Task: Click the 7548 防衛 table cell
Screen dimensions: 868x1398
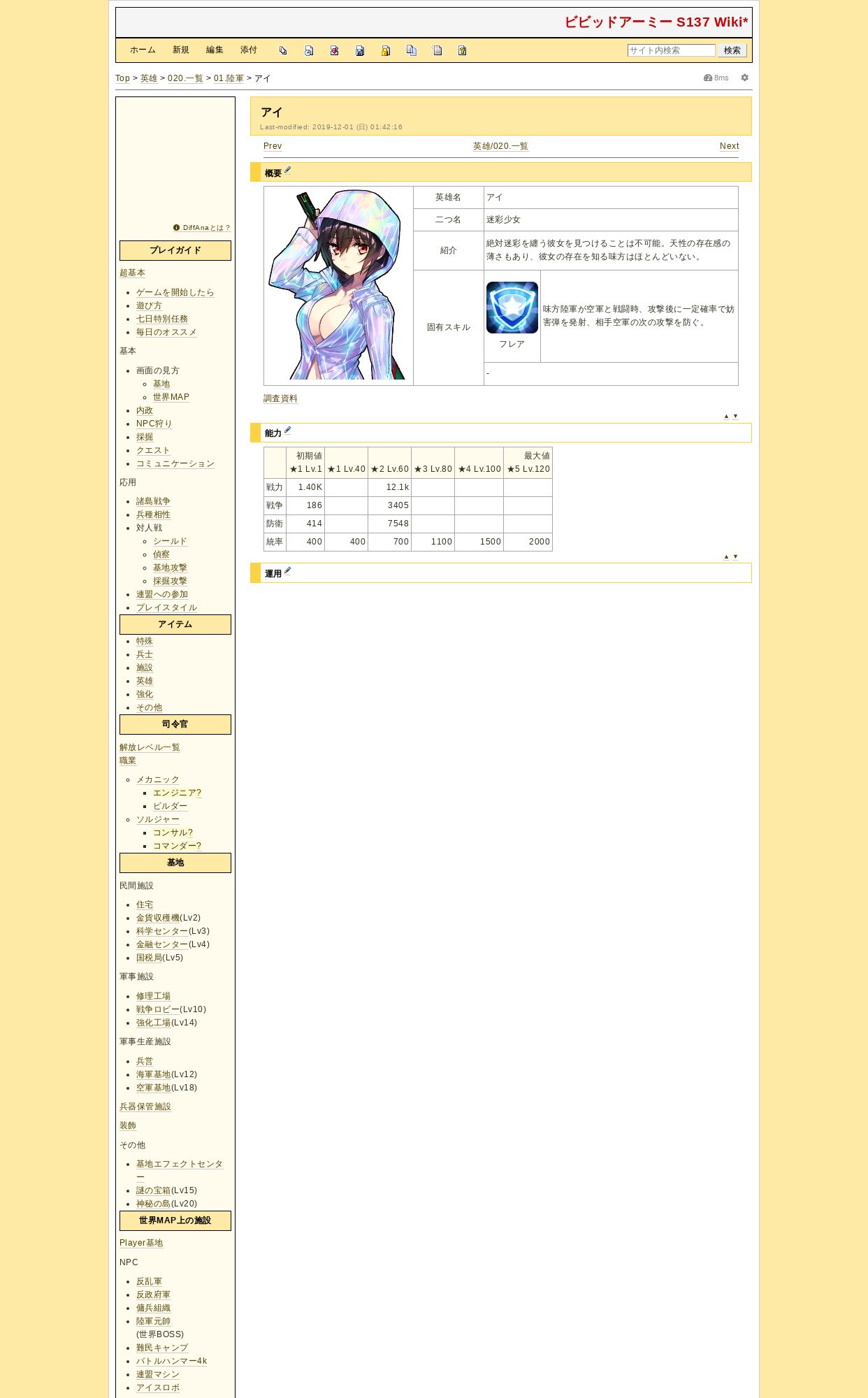Action: tap(390, 524)
